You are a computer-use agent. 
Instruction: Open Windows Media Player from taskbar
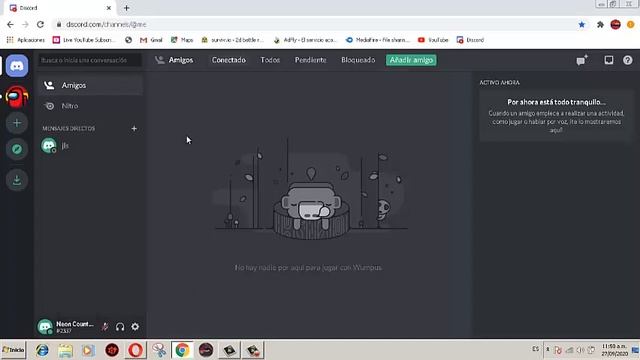(x=88, y=350)
